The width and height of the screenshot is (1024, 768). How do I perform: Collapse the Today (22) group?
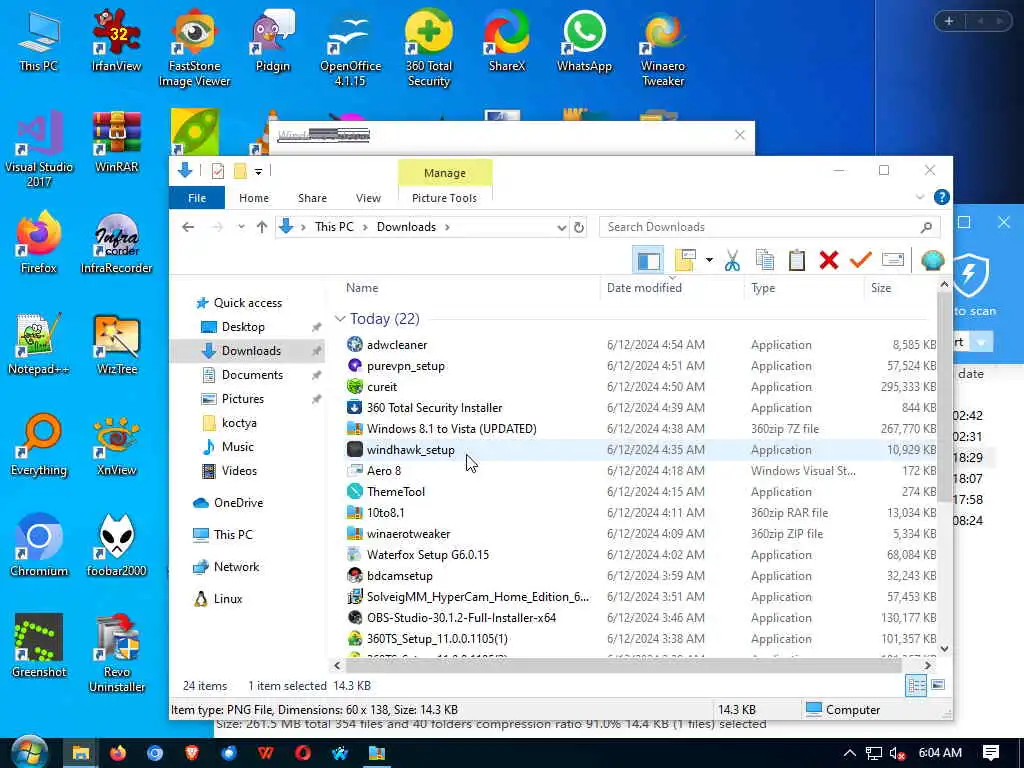340,319
